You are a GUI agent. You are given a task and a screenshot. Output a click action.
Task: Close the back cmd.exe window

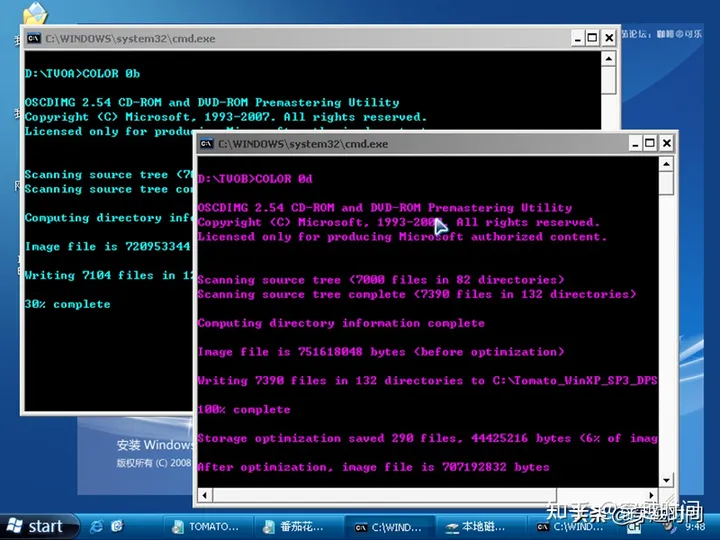tap(609, 38)
